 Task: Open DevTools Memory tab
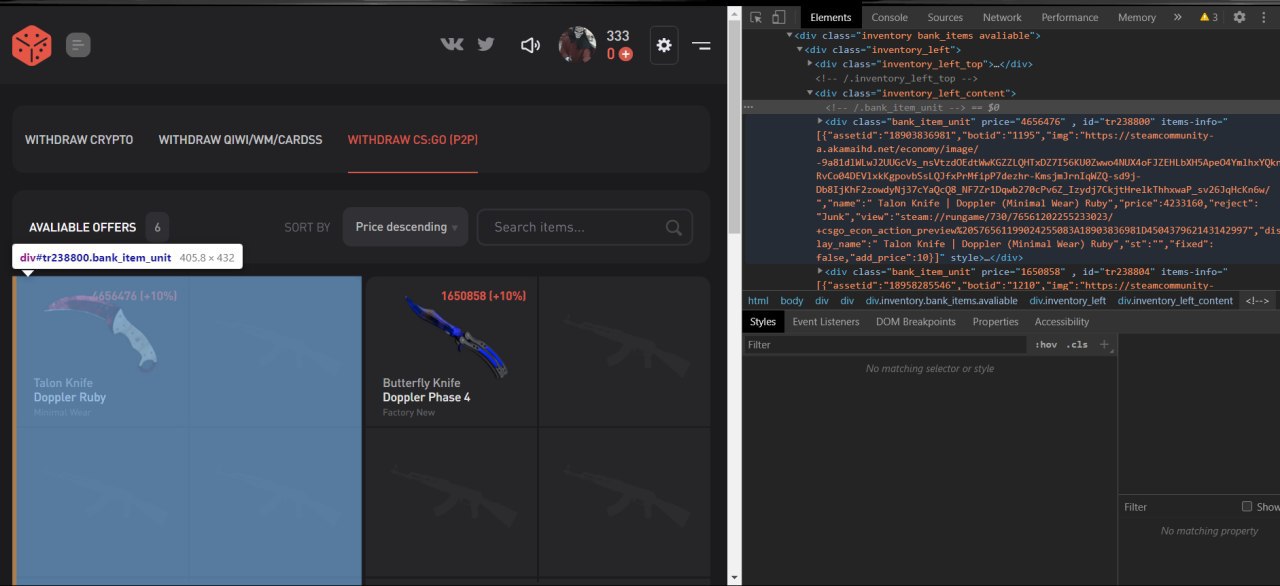pyautogui.click(x=1137, y=17)
